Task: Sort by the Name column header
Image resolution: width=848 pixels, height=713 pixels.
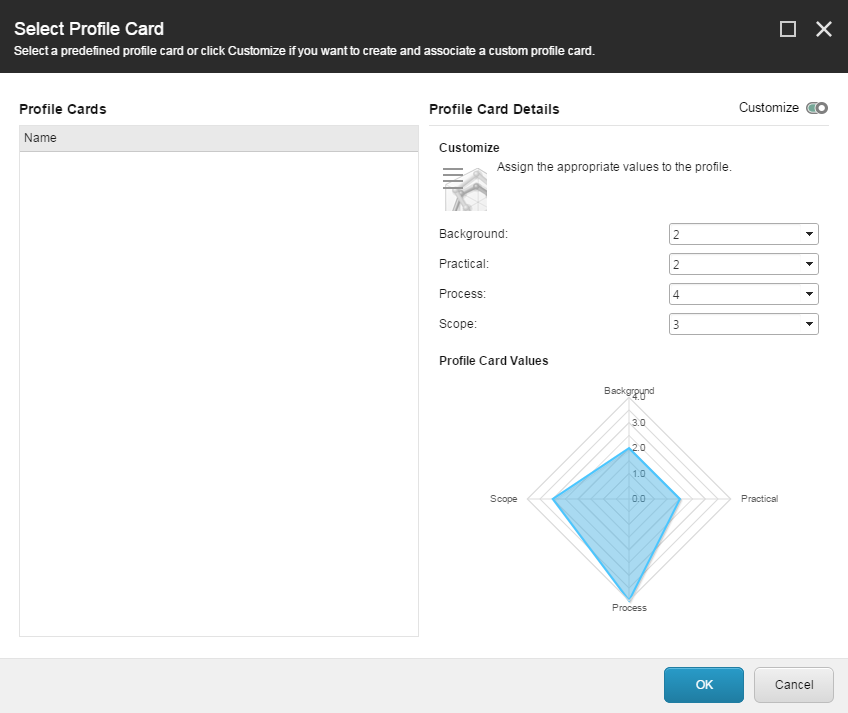Action: tap(218, 138)
